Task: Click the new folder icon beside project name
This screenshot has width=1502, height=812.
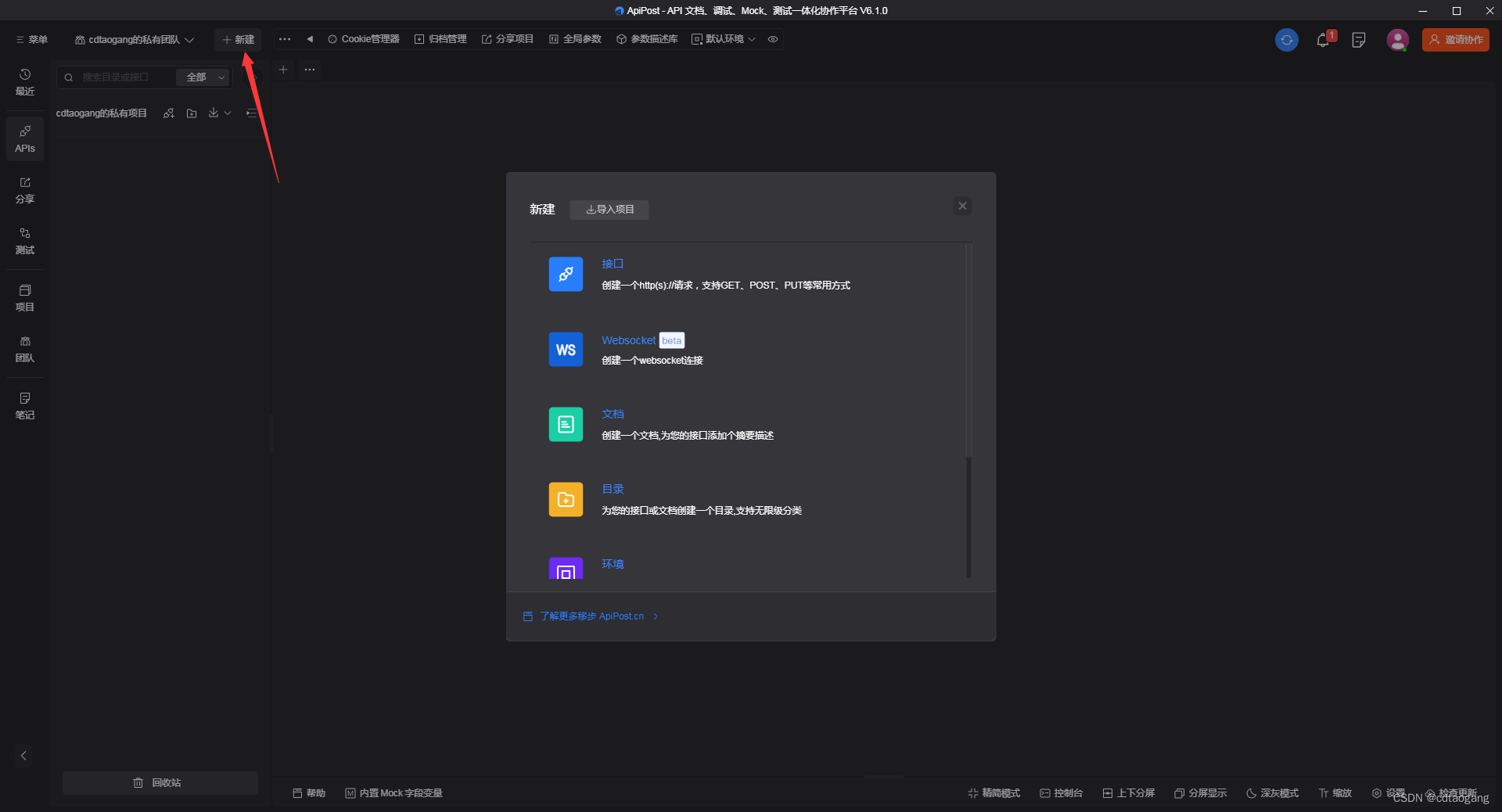Action: click(192, 113)
